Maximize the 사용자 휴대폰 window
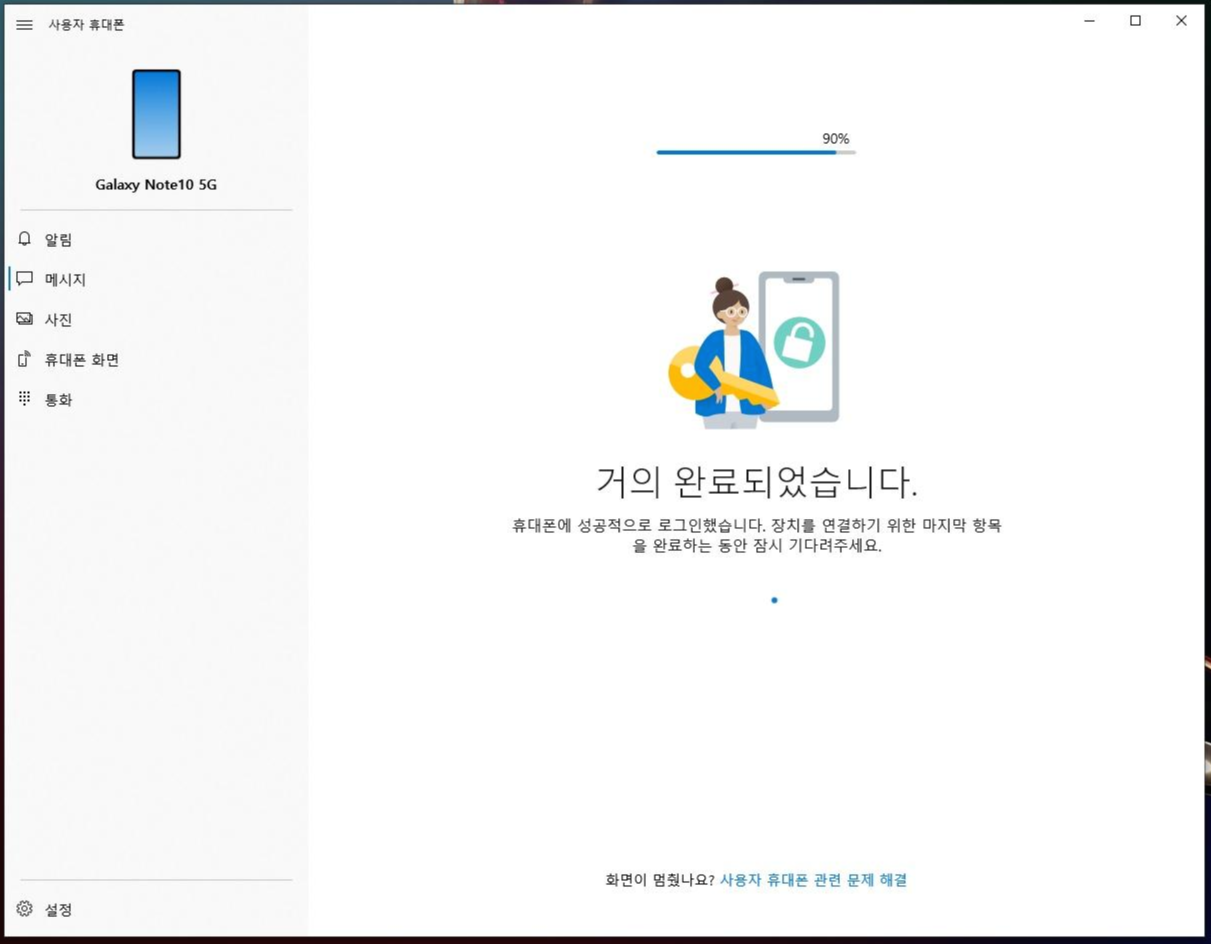 click(x=1135, y=21)
